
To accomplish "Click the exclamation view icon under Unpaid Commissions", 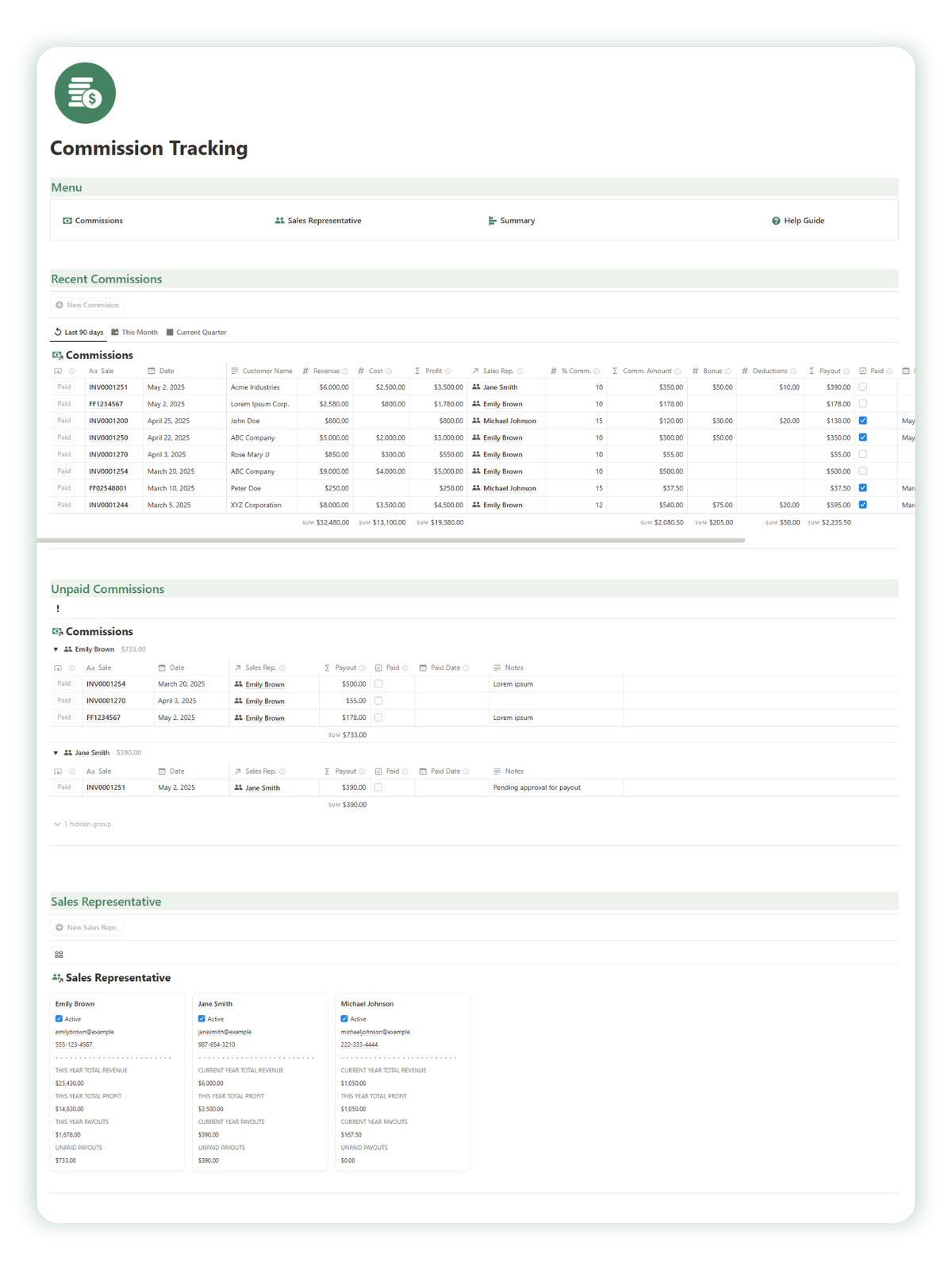I will [x=58, y=609].
